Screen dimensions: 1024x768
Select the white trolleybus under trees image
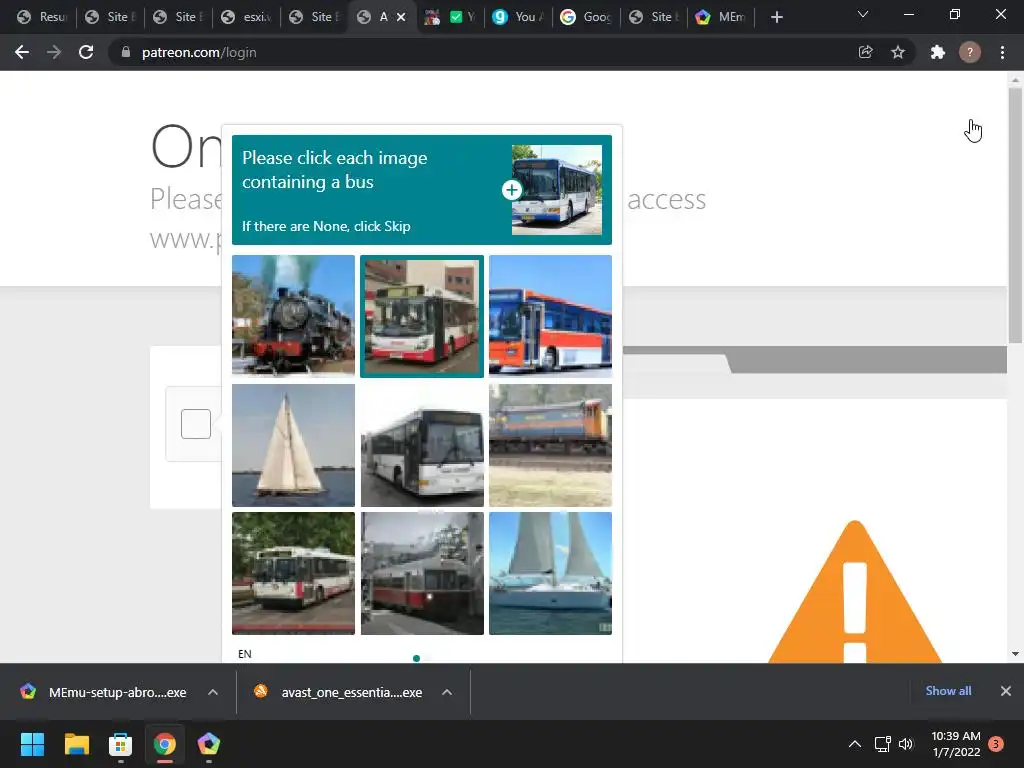(293, 573)
